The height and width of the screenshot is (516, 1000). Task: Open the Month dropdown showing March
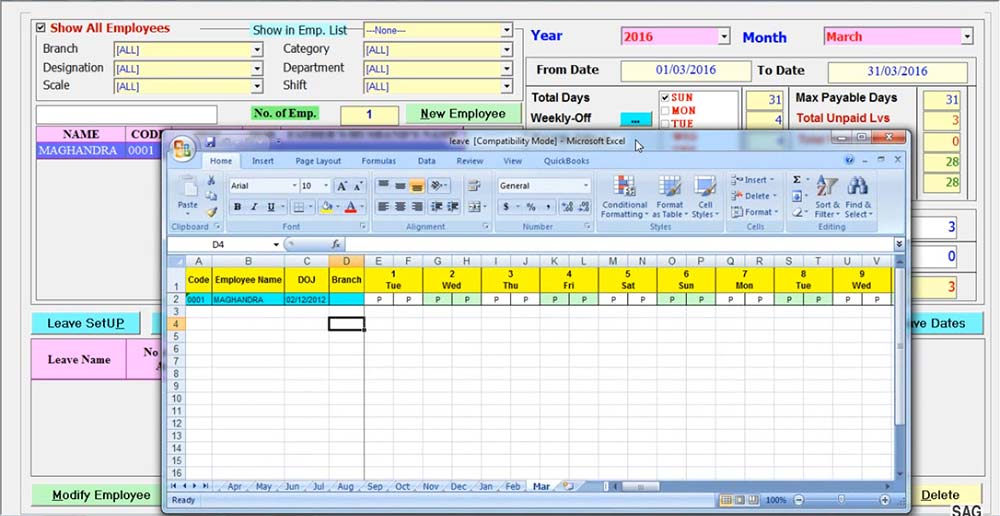[x=966, y=37]
